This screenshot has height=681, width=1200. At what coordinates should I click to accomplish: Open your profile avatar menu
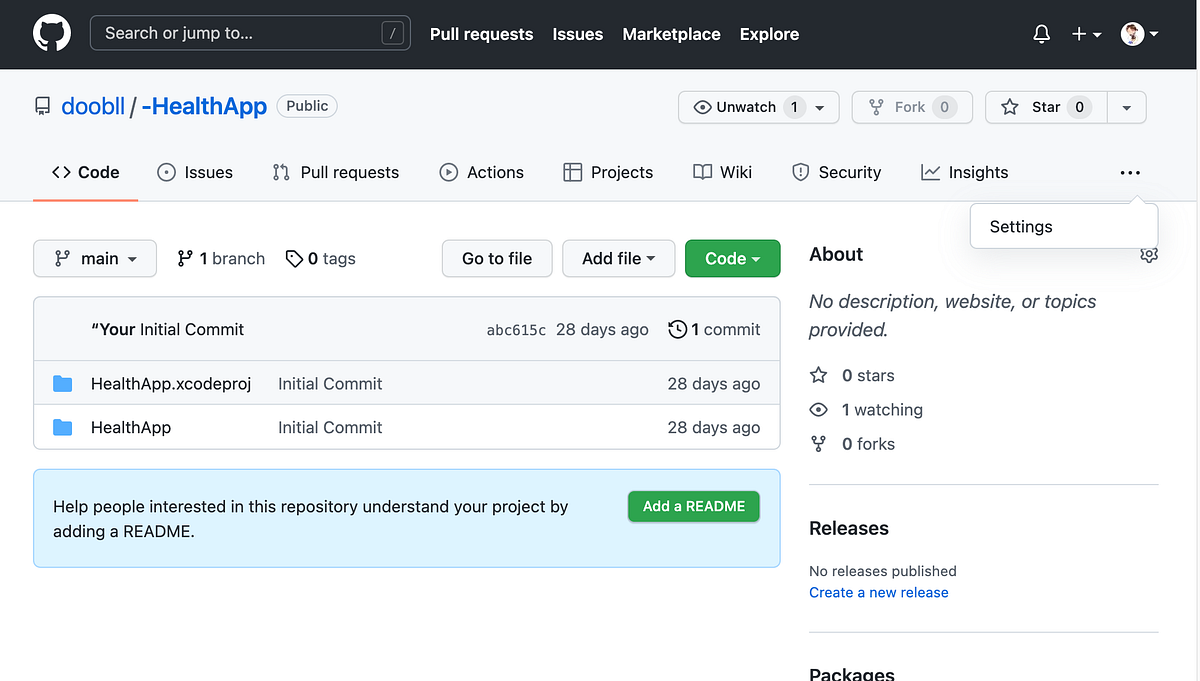(x=1131, y=33)
